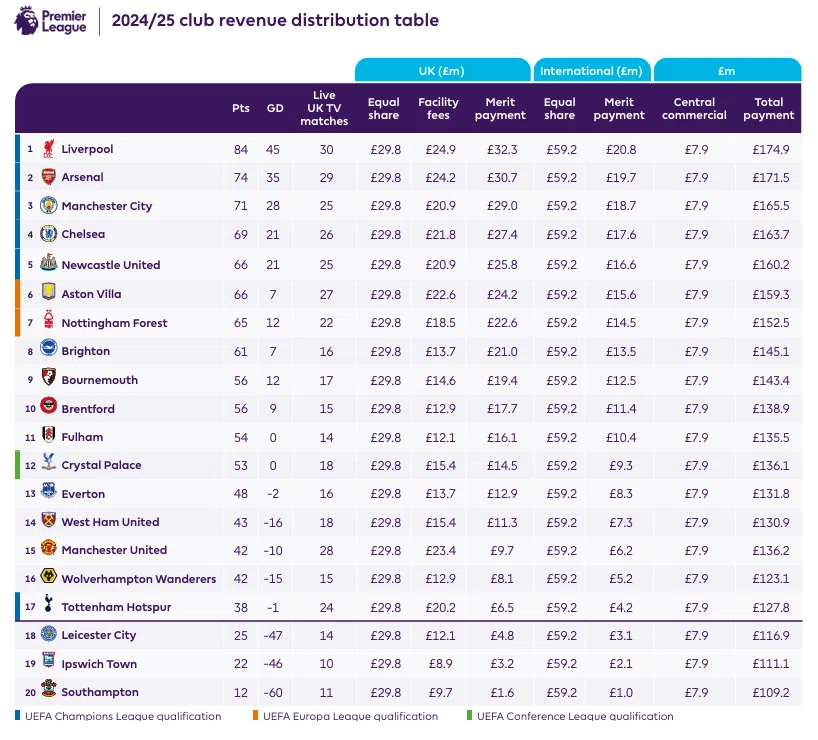Click the Arsenal cannon crest
This screenshot has width=818, height=740.
[x=49, y=176]
